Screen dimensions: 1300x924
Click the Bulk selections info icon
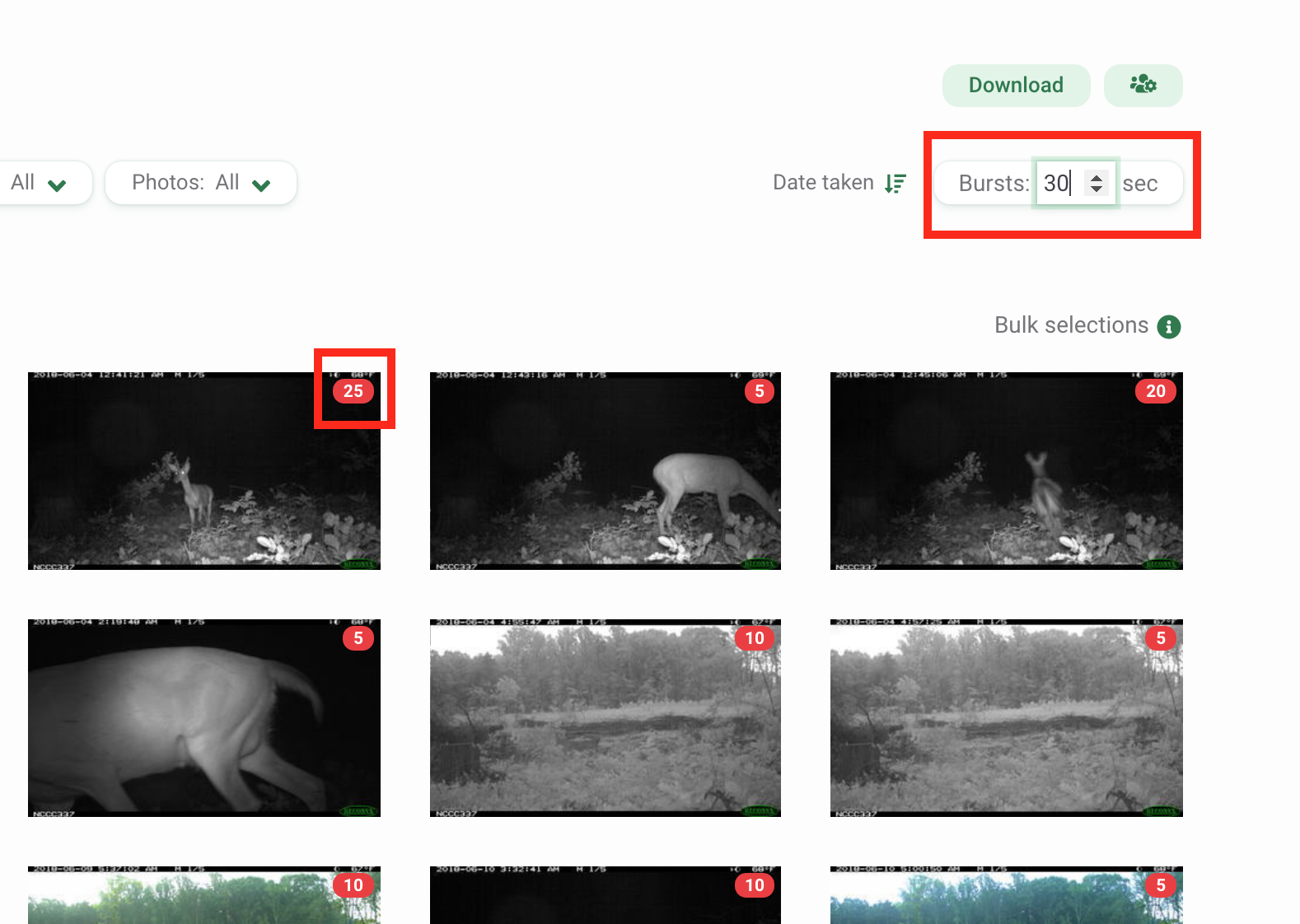pyautogui.click(x=1169, y=327)
